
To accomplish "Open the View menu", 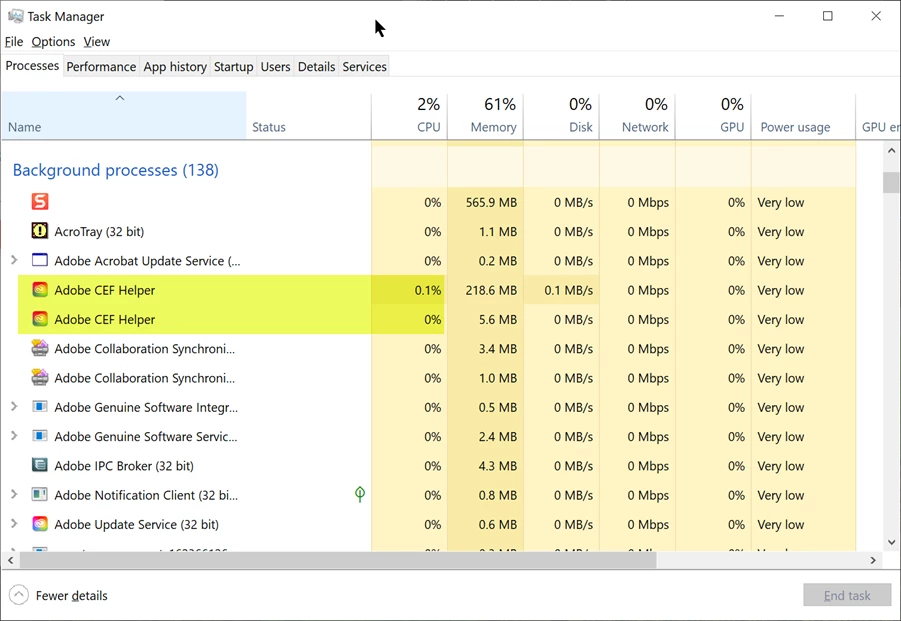I will (97, 41).
